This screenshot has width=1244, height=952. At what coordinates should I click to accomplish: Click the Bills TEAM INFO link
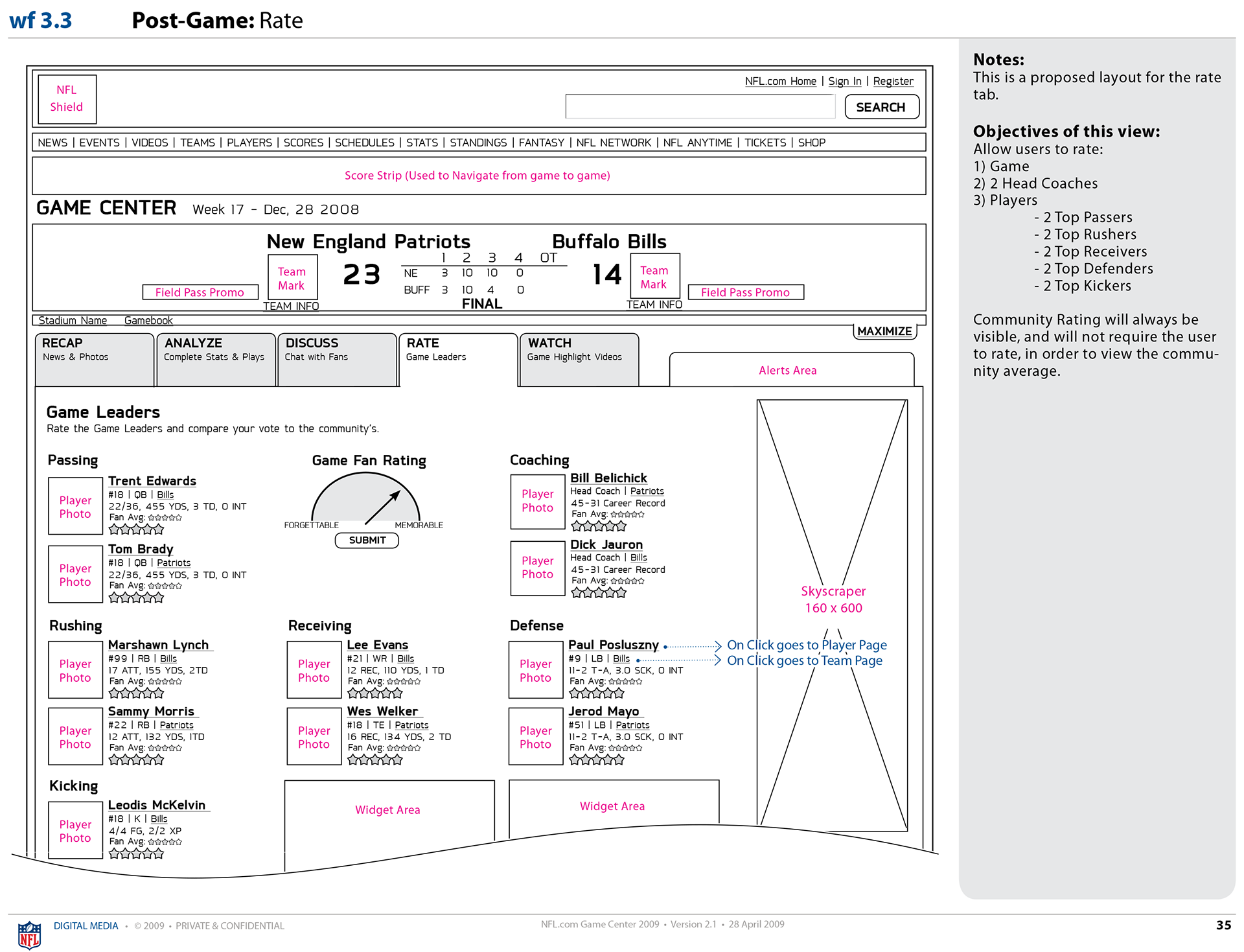(654, 305)
